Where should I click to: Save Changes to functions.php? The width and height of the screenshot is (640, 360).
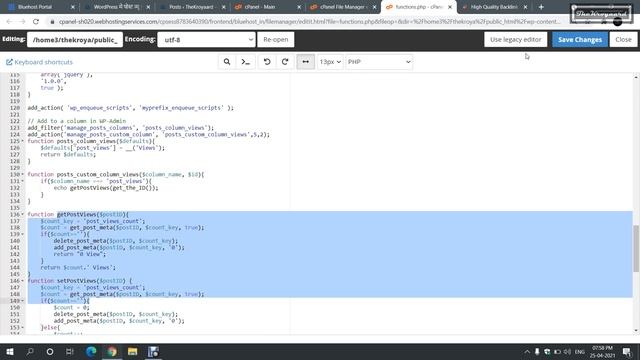pyautogui.click(x=580, y=40)
